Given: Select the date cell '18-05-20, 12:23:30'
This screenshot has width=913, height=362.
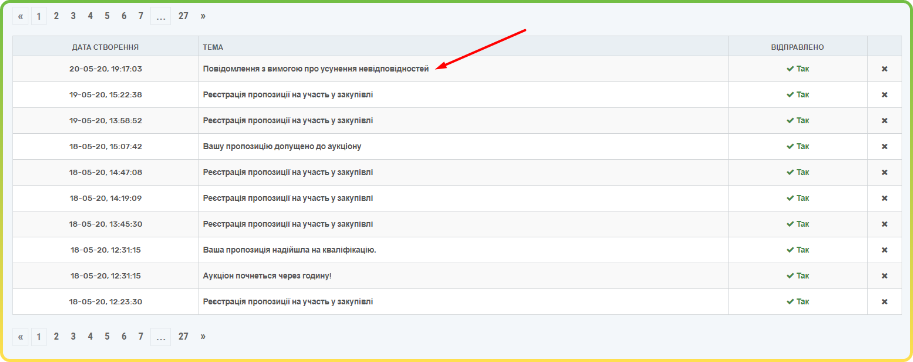Looking at the screenshot, I should (x=105, y=302).
